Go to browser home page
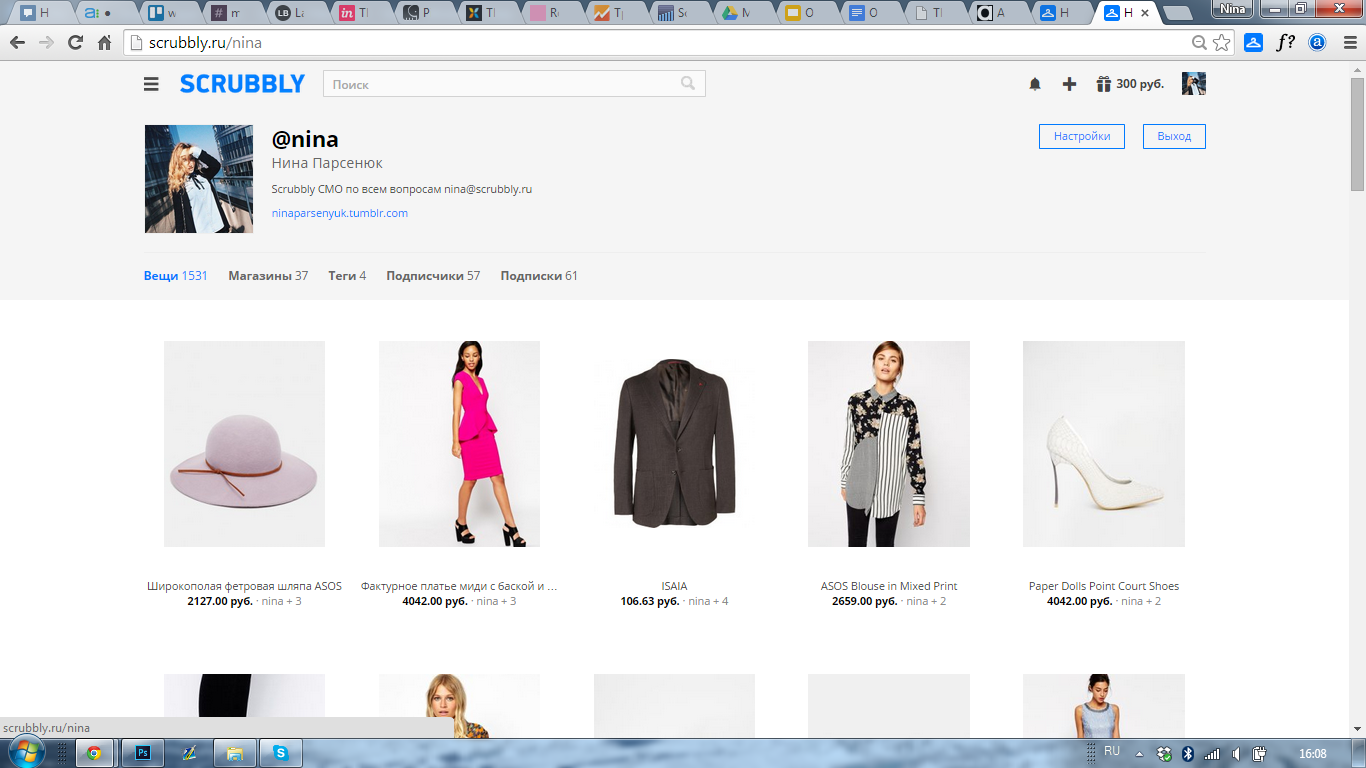1366x768 pixels. click(104, 43)
